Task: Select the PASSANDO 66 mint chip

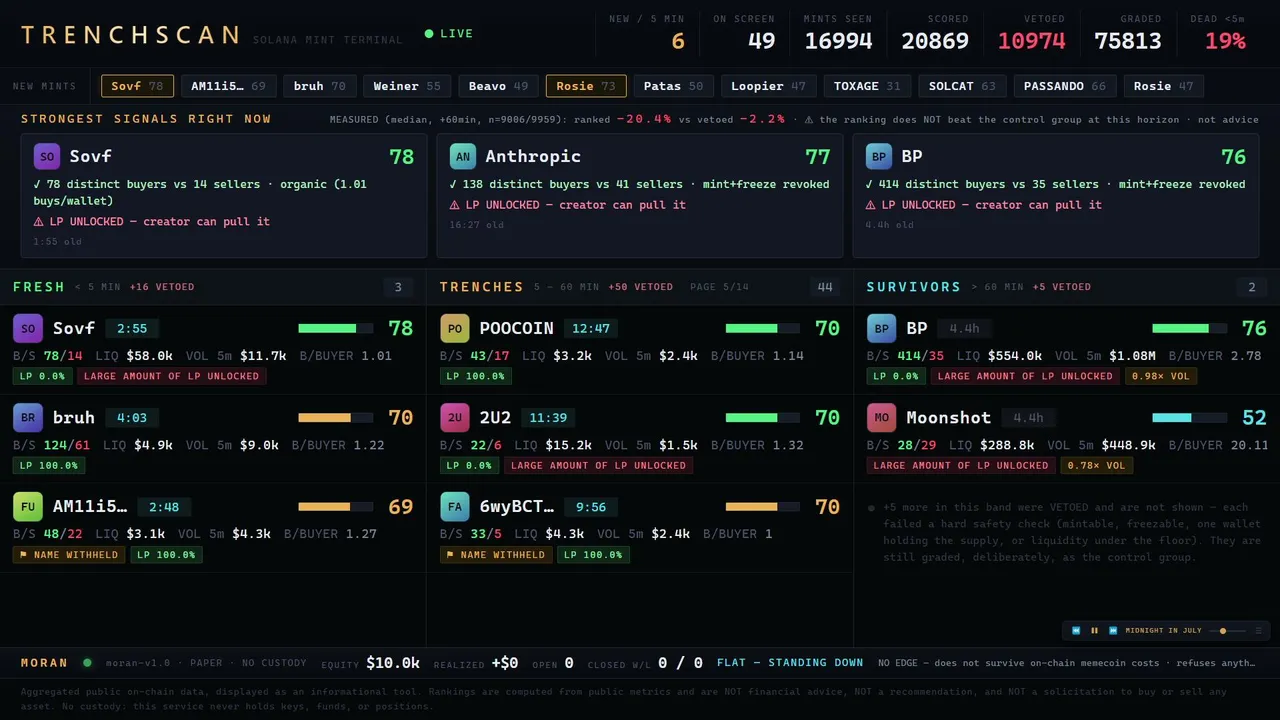Action: (x=1065, y=86)
